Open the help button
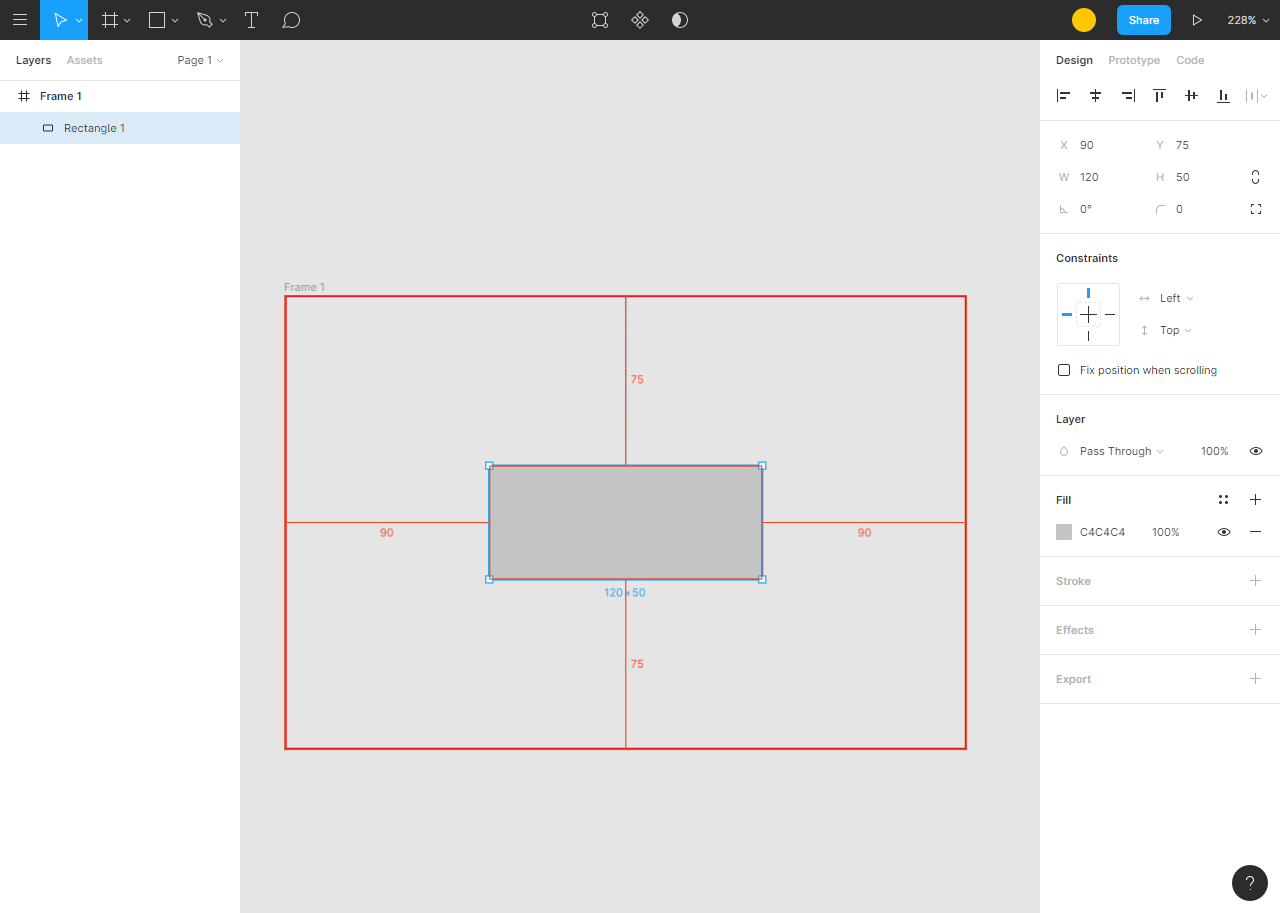Image resolution: width=1280 pixels, height=913 pixels. pos(1250,883)
